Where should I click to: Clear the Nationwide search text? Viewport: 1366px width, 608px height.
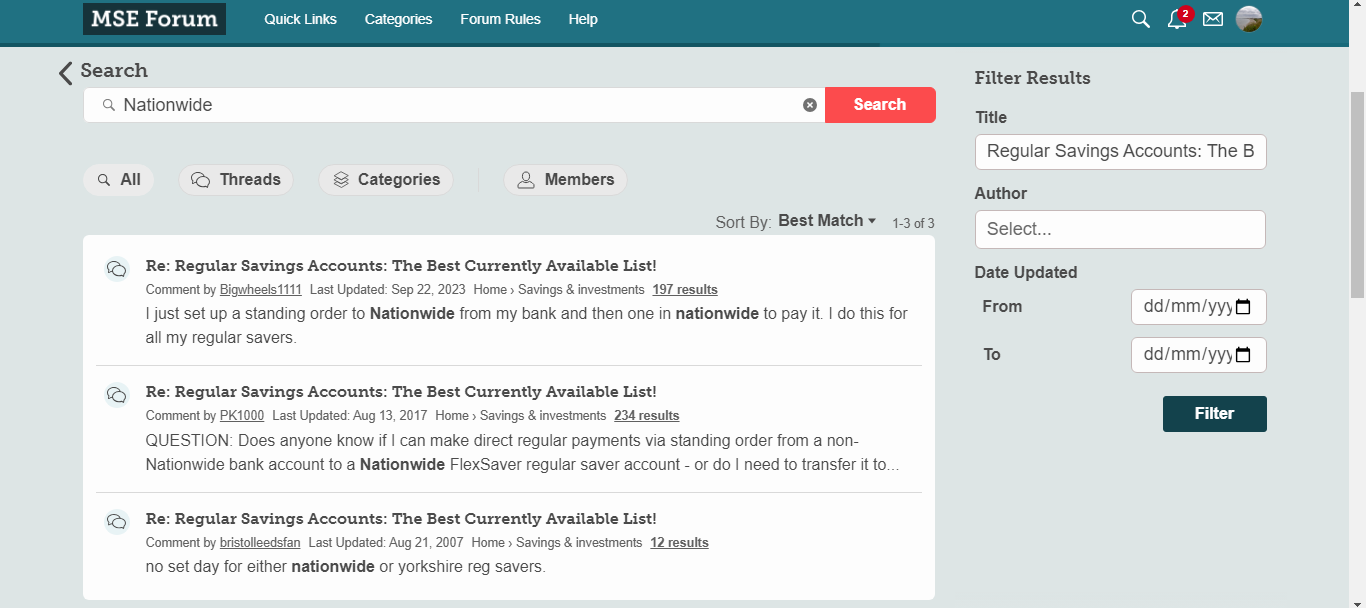click(810, 105)
